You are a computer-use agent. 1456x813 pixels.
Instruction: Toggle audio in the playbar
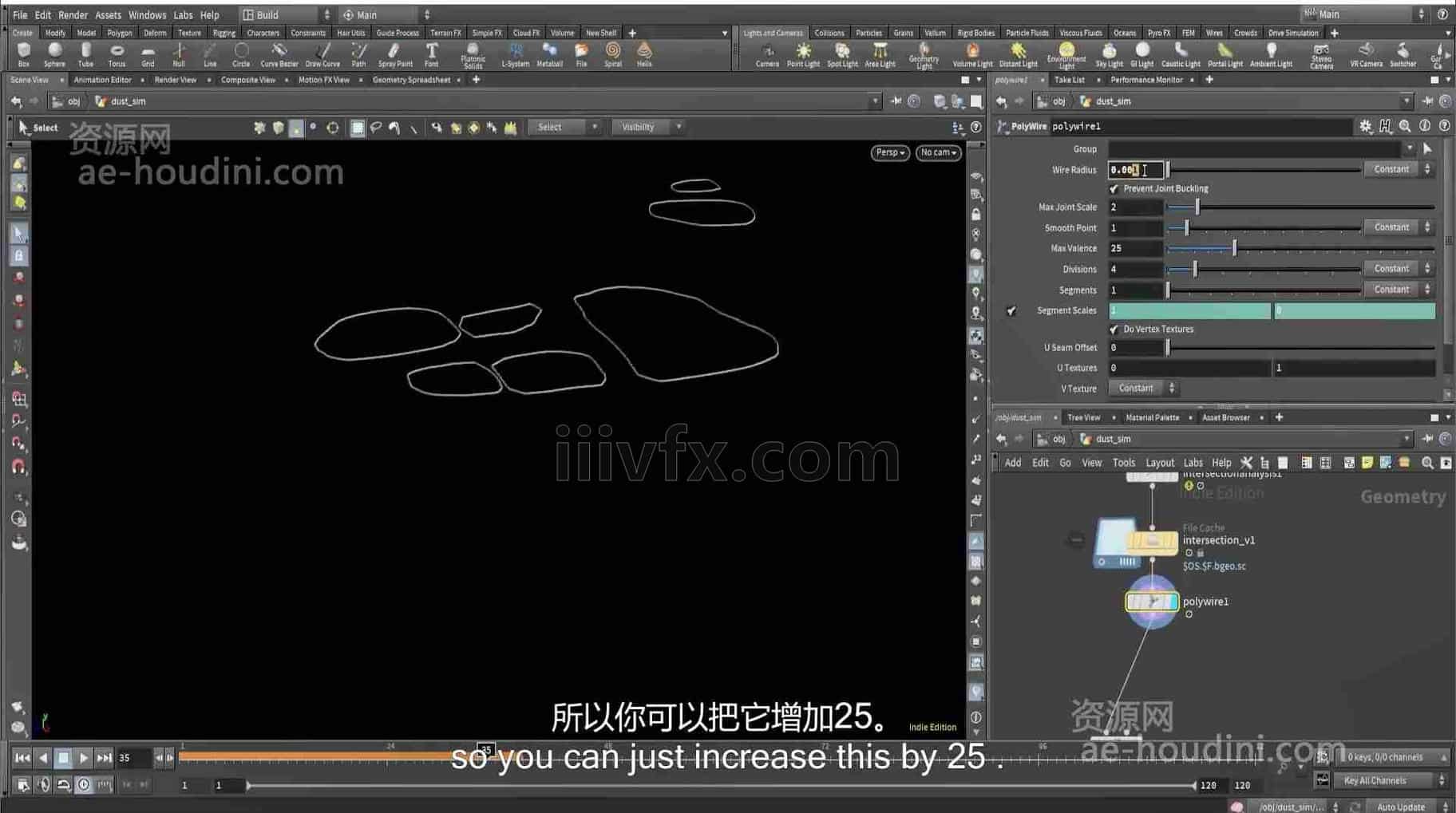pyautogui.click(x=44, y=785)
